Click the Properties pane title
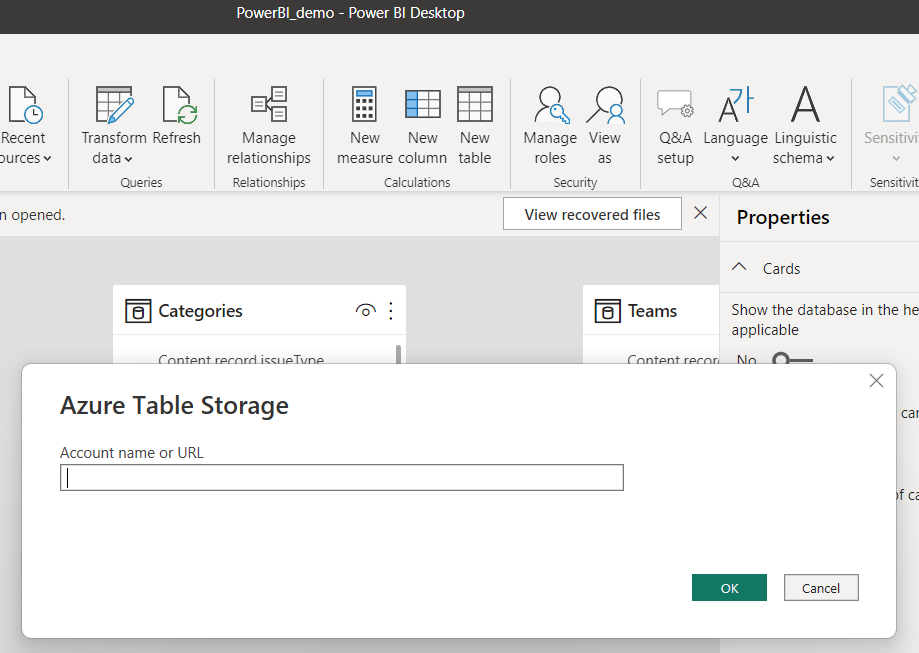 click(x=783, y=217)
